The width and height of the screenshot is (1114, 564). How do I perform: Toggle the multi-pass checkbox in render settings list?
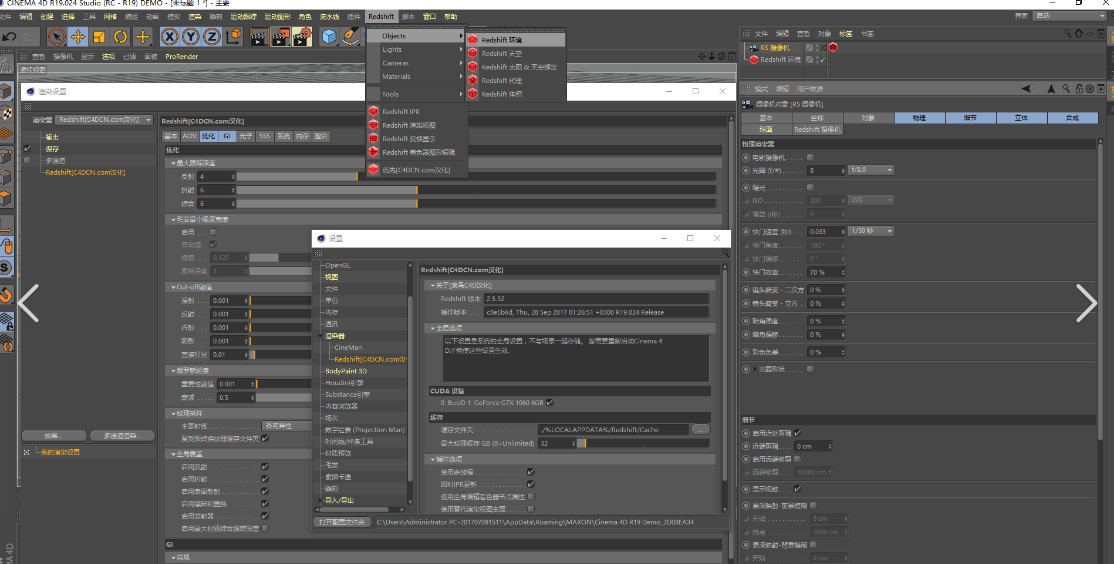(27, 161)
